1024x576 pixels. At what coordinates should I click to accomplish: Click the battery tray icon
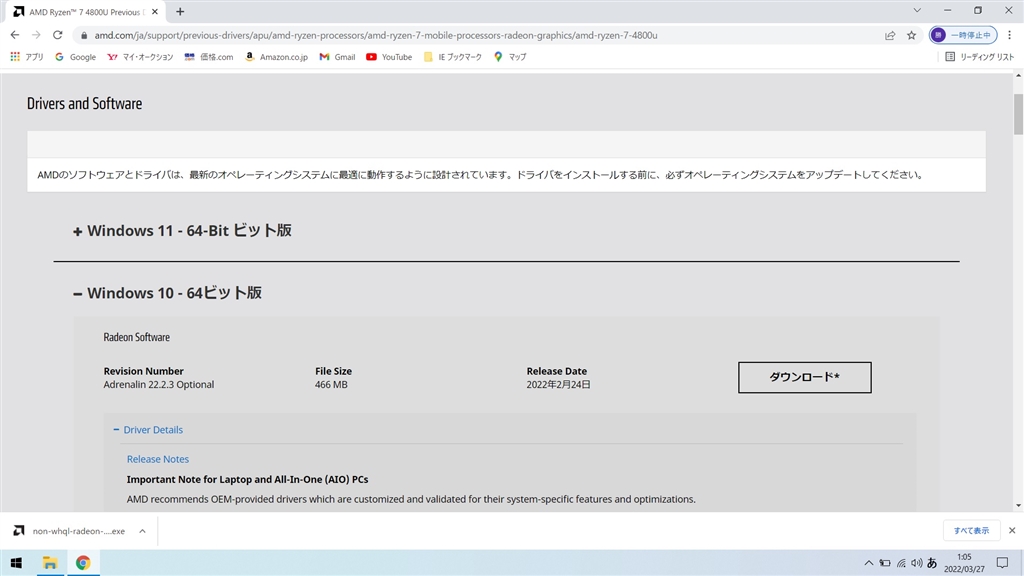(885, 563)
